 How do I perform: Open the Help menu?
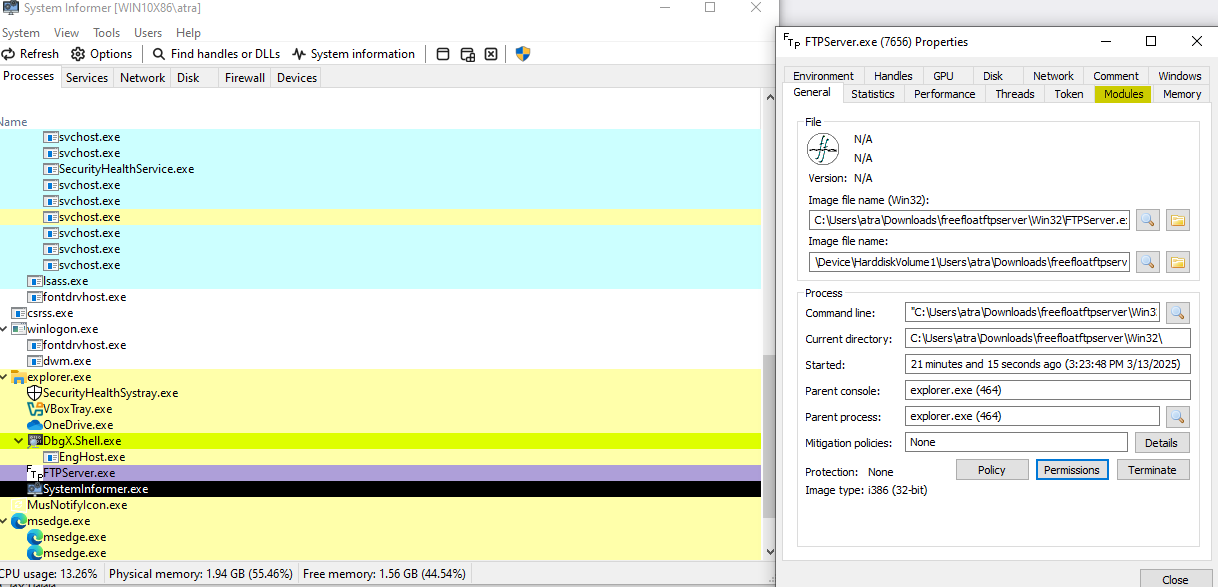(188, 33)
